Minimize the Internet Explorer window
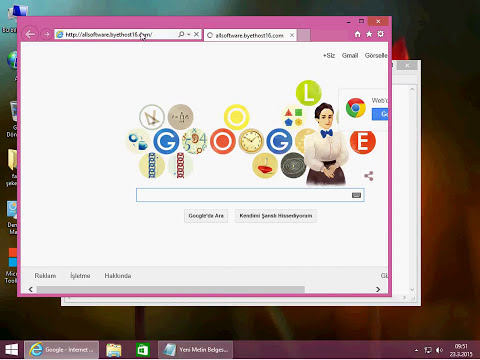Image resolution: width=480 pixels, height=360 pixels. (x=349, y=22)
